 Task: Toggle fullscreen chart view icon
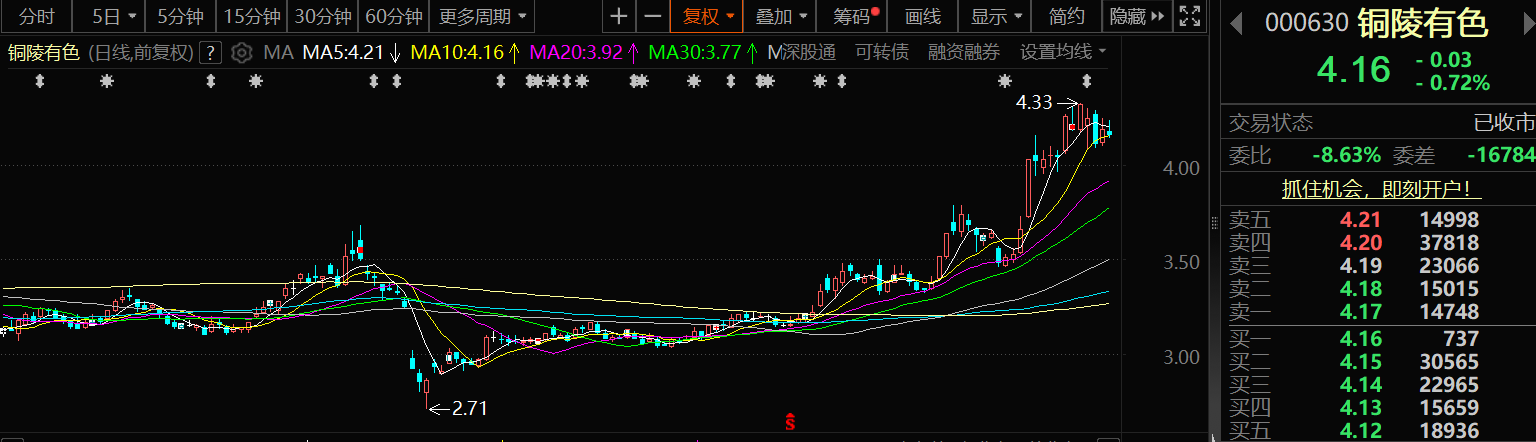pos(1189,16)
